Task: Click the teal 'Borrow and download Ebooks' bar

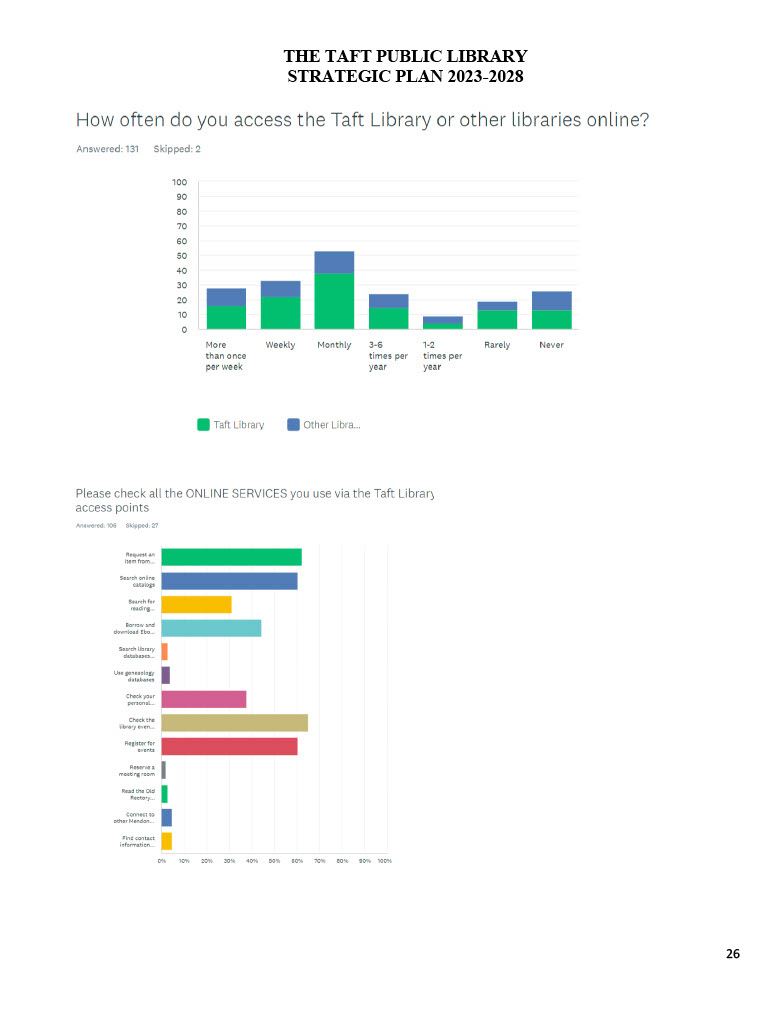Action: pos(211,628)
